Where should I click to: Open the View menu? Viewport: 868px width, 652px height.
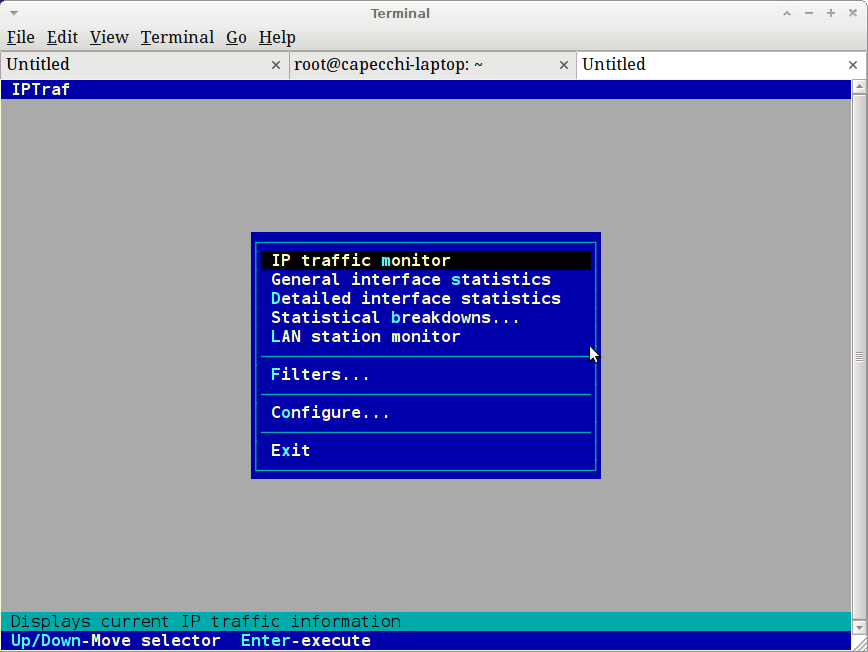coord(109,37)
